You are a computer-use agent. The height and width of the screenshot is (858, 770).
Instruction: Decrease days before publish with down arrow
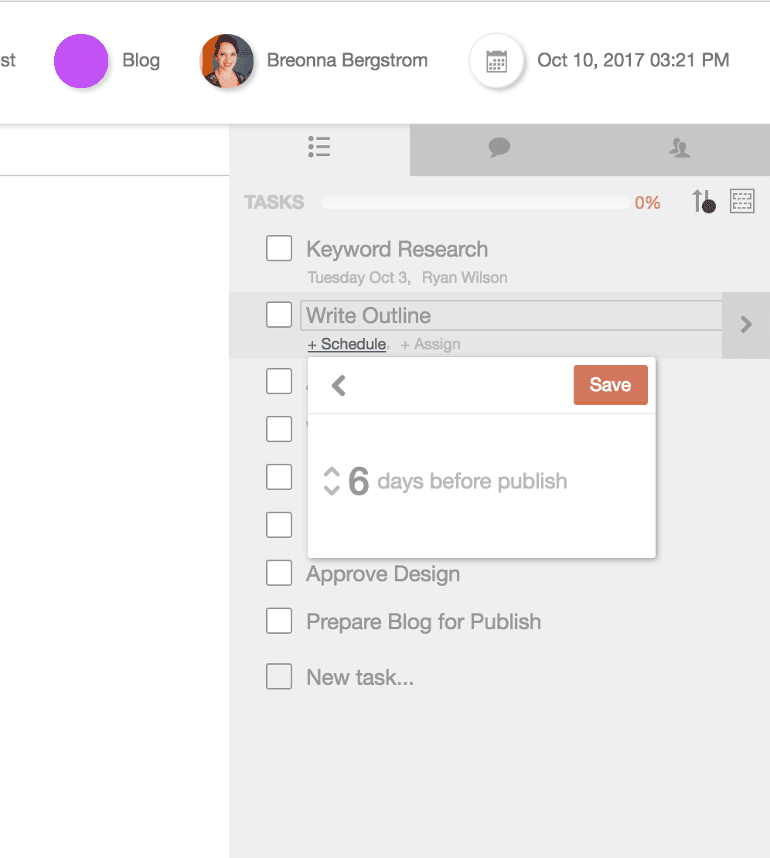click(x=332, y=490)
